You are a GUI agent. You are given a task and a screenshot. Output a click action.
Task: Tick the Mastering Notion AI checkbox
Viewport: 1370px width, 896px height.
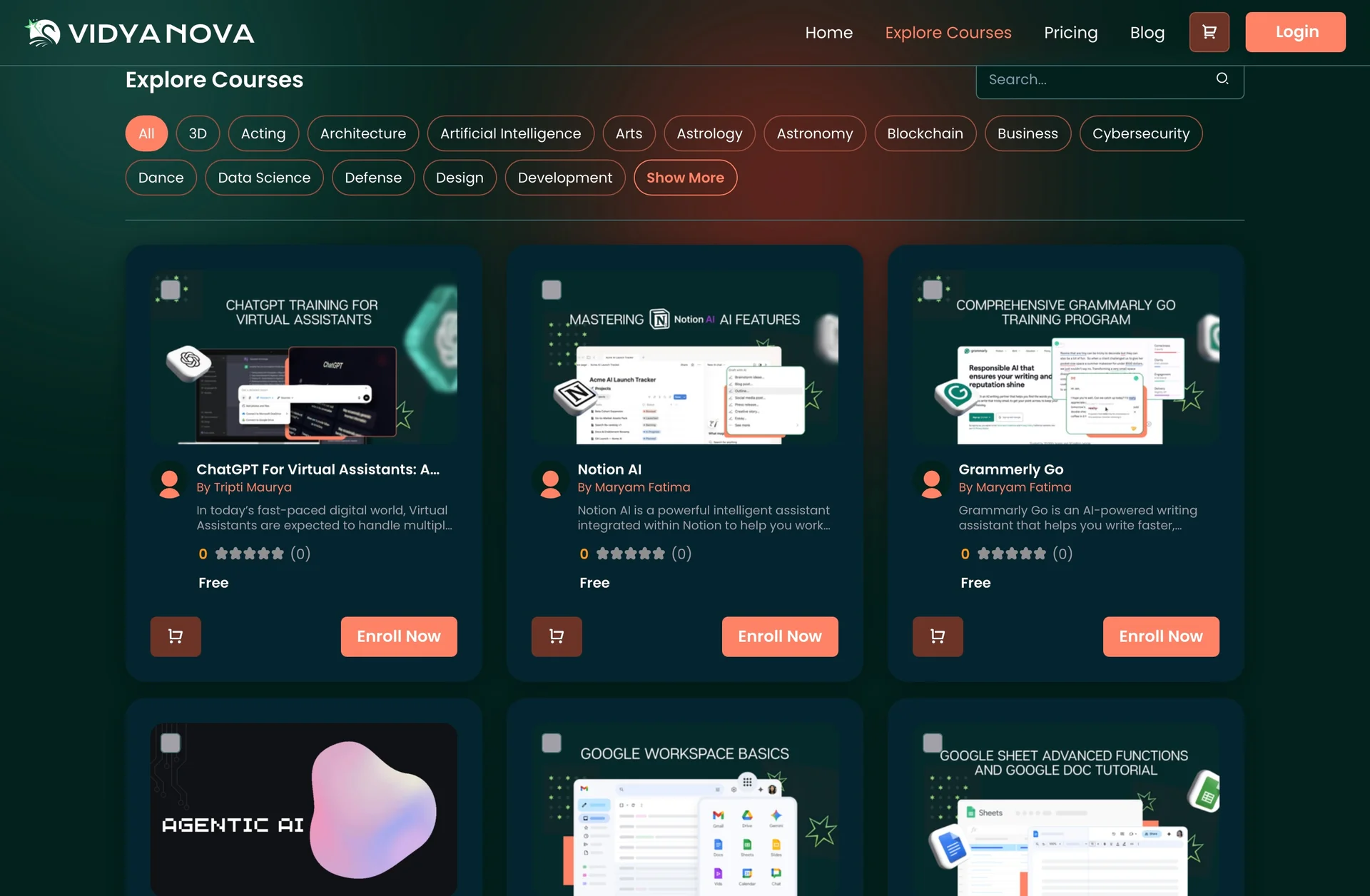552,290
